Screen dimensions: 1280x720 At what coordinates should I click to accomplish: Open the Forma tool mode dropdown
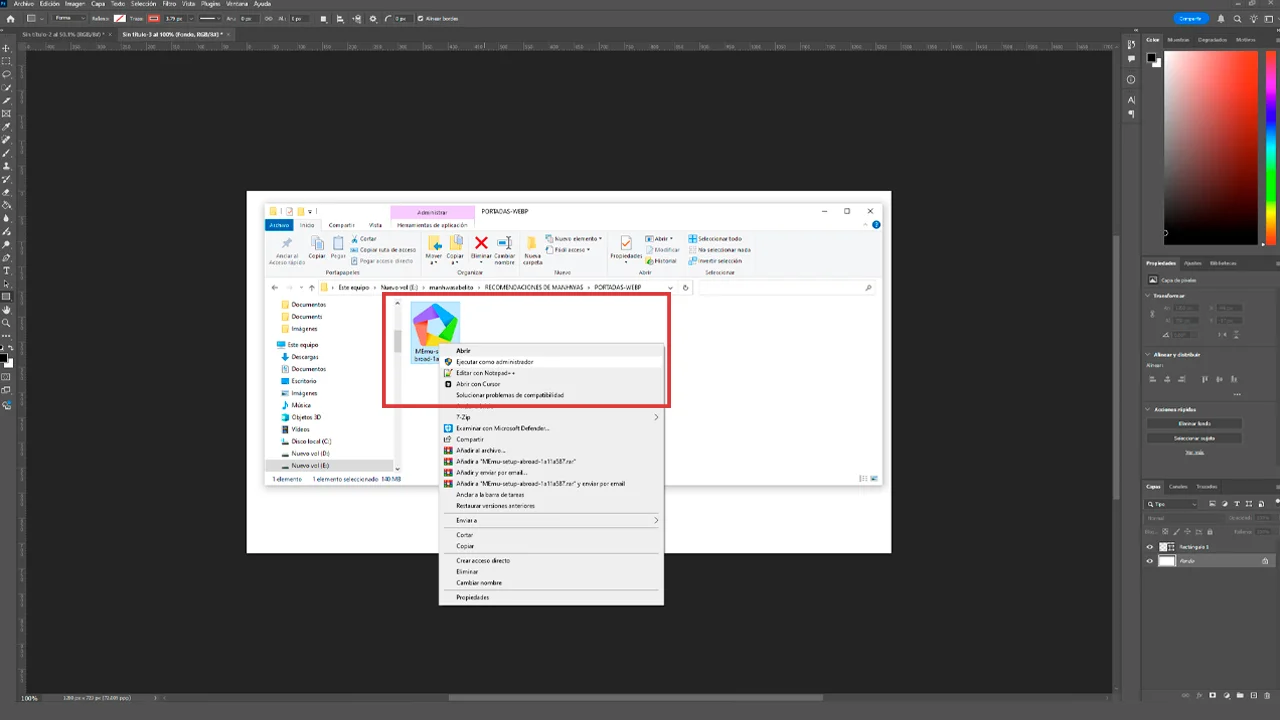67,18
